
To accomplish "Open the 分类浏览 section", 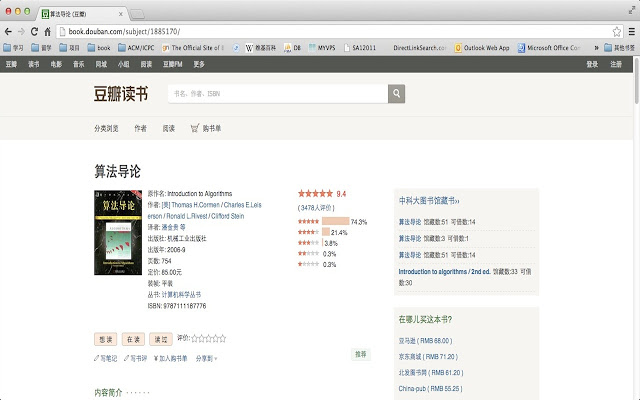I will 106,128.
